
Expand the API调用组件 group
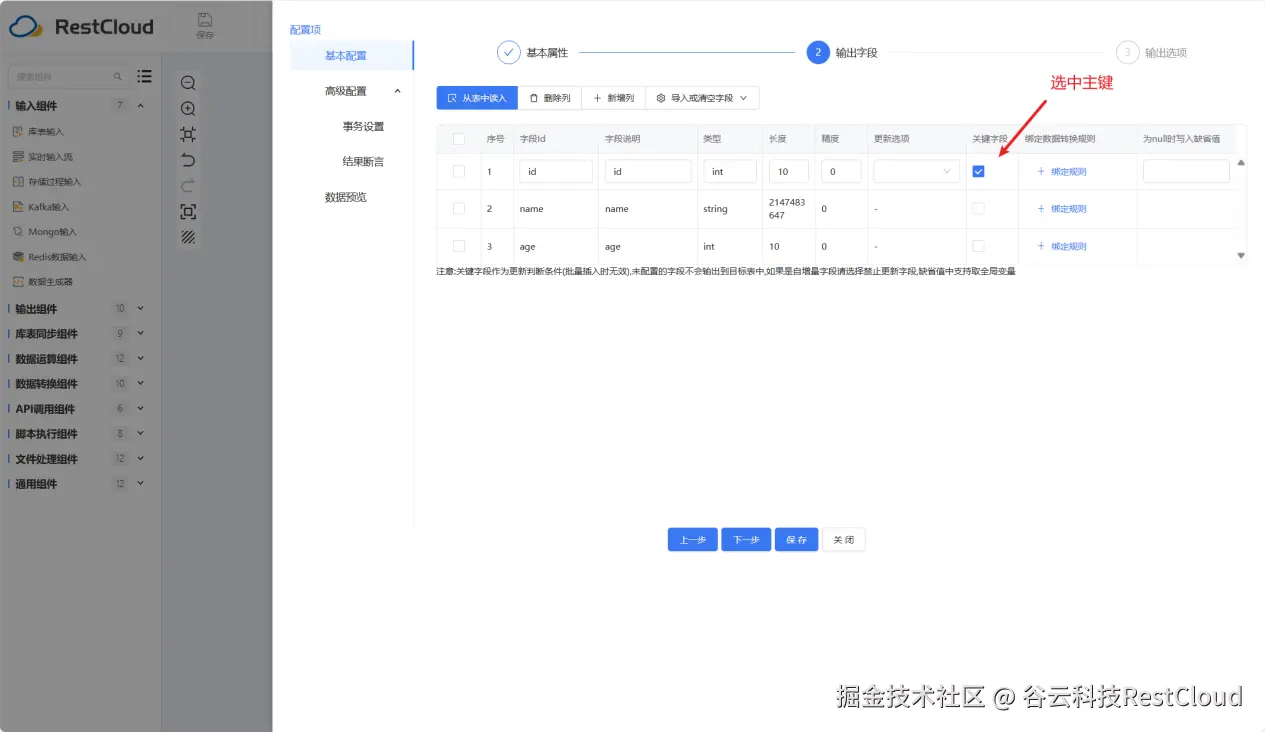[141, 408]
